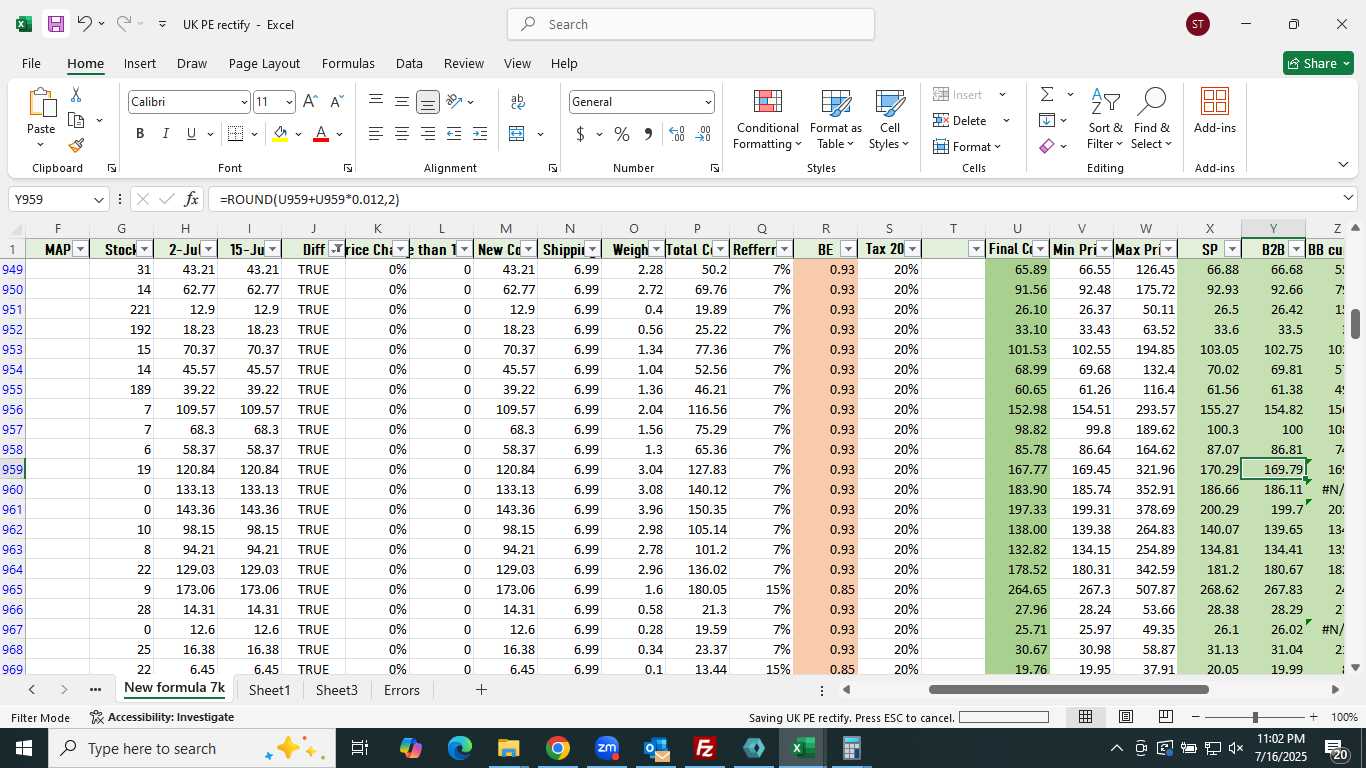Screen dimensions: 1366x768
Task: Click Accessibility: Investigate in status bar
Action: click(x=162, y=717)
